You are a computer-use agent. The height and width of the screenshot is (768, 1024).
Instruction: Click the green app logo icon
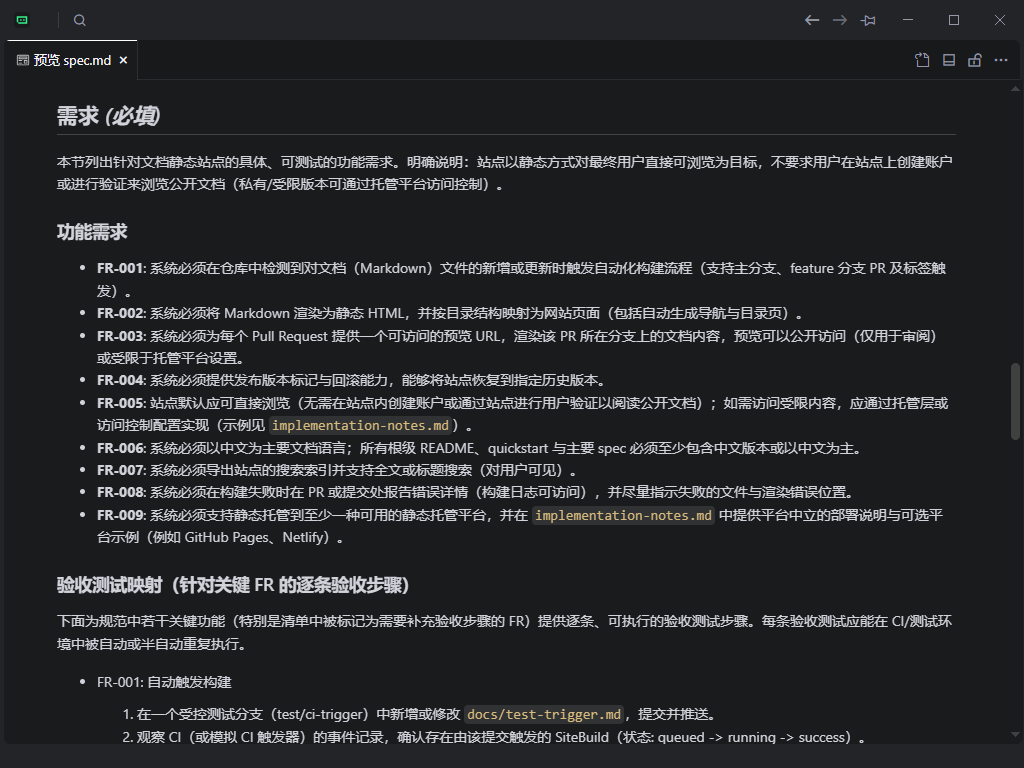[x=23, y=20]
